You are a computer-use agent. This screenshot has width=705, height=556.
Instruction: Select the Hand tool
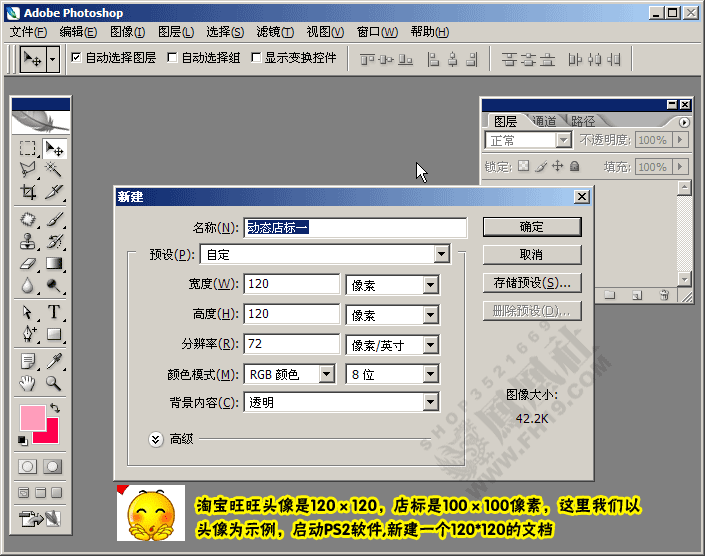27,383
